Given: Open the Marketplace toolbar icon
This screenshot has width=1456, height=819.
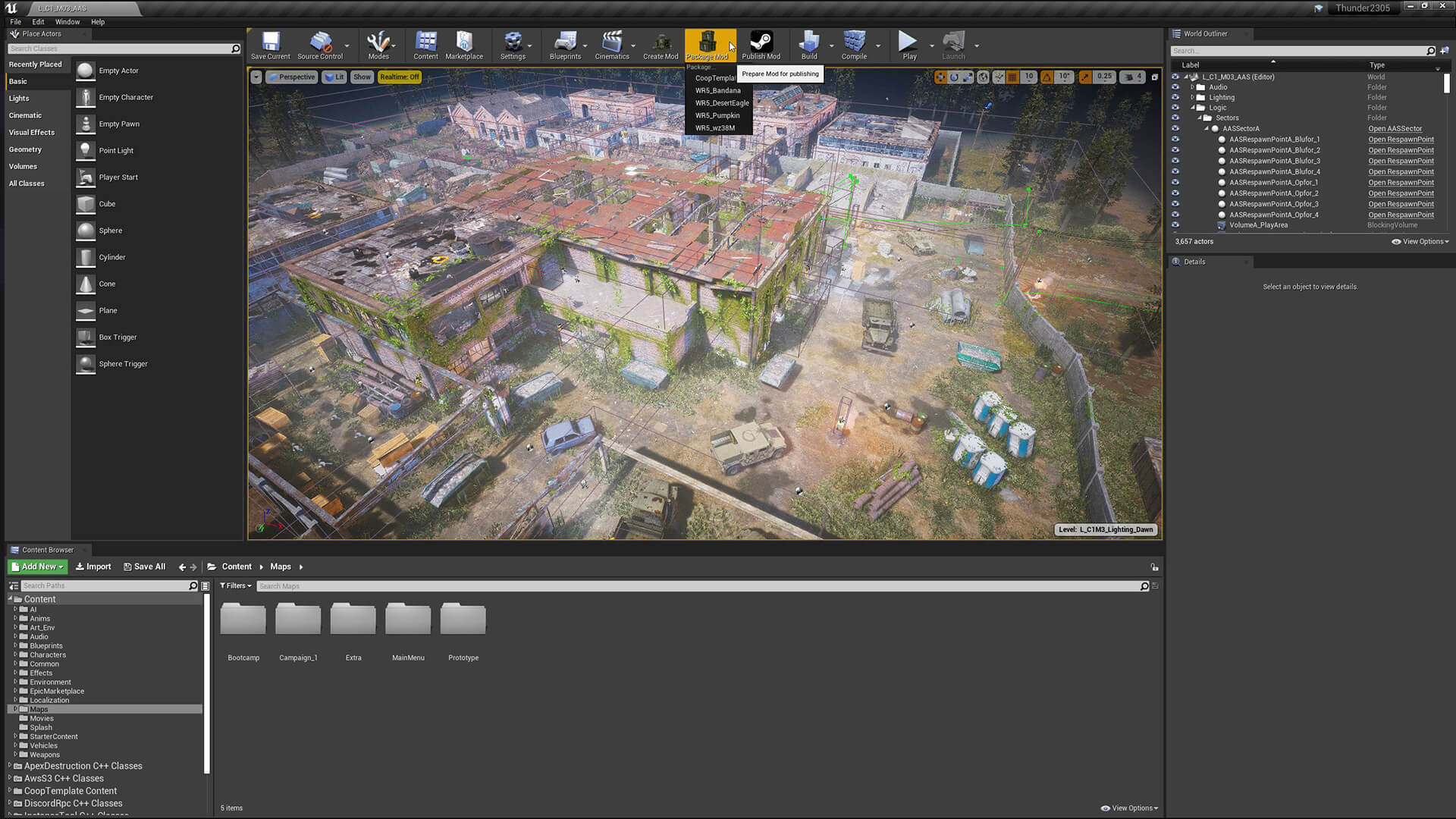Looking at the screenshot, I should (464, 45).
